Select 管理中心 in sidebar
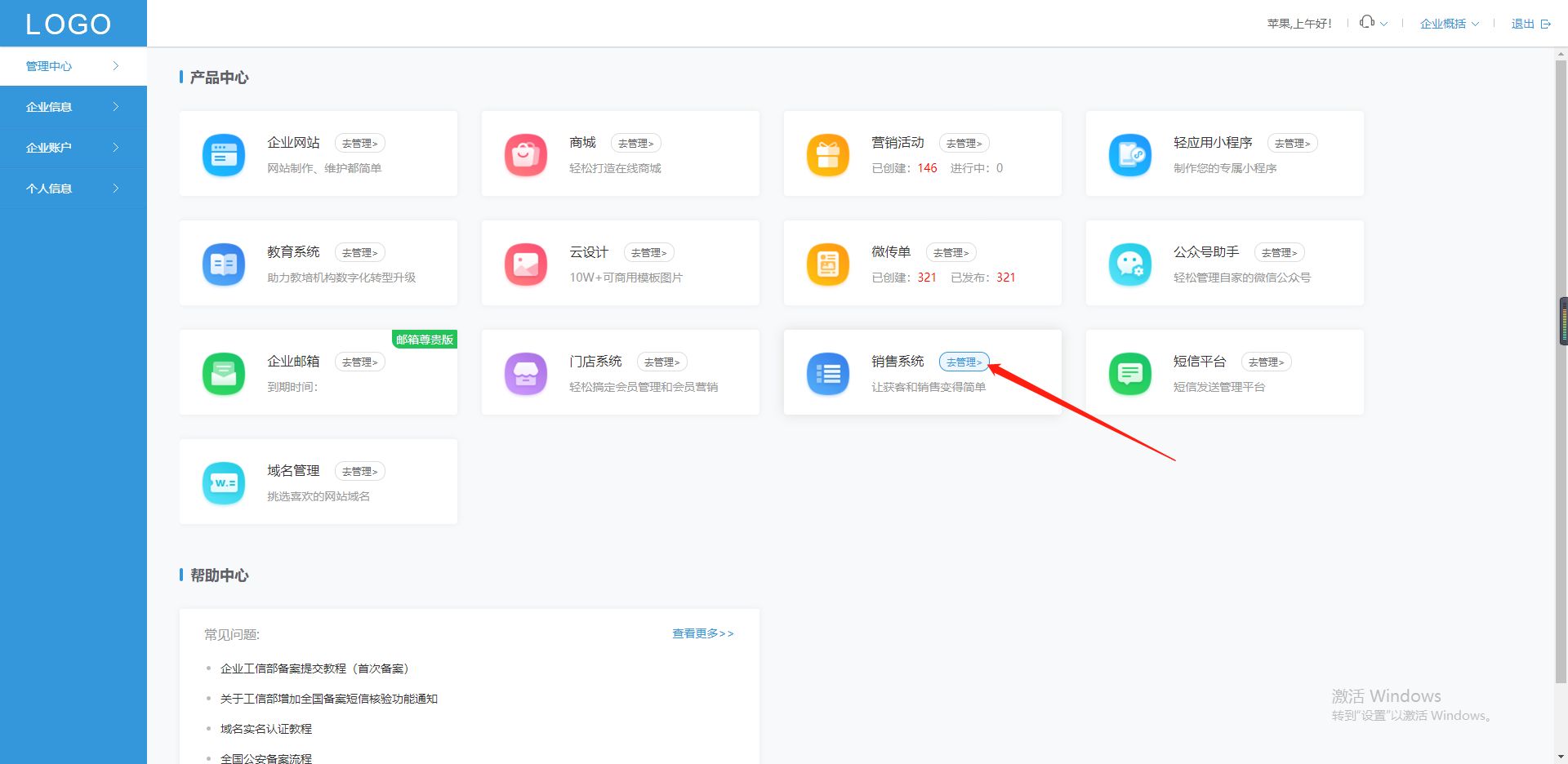This screenshot has width=1568, height=764. 73,66
